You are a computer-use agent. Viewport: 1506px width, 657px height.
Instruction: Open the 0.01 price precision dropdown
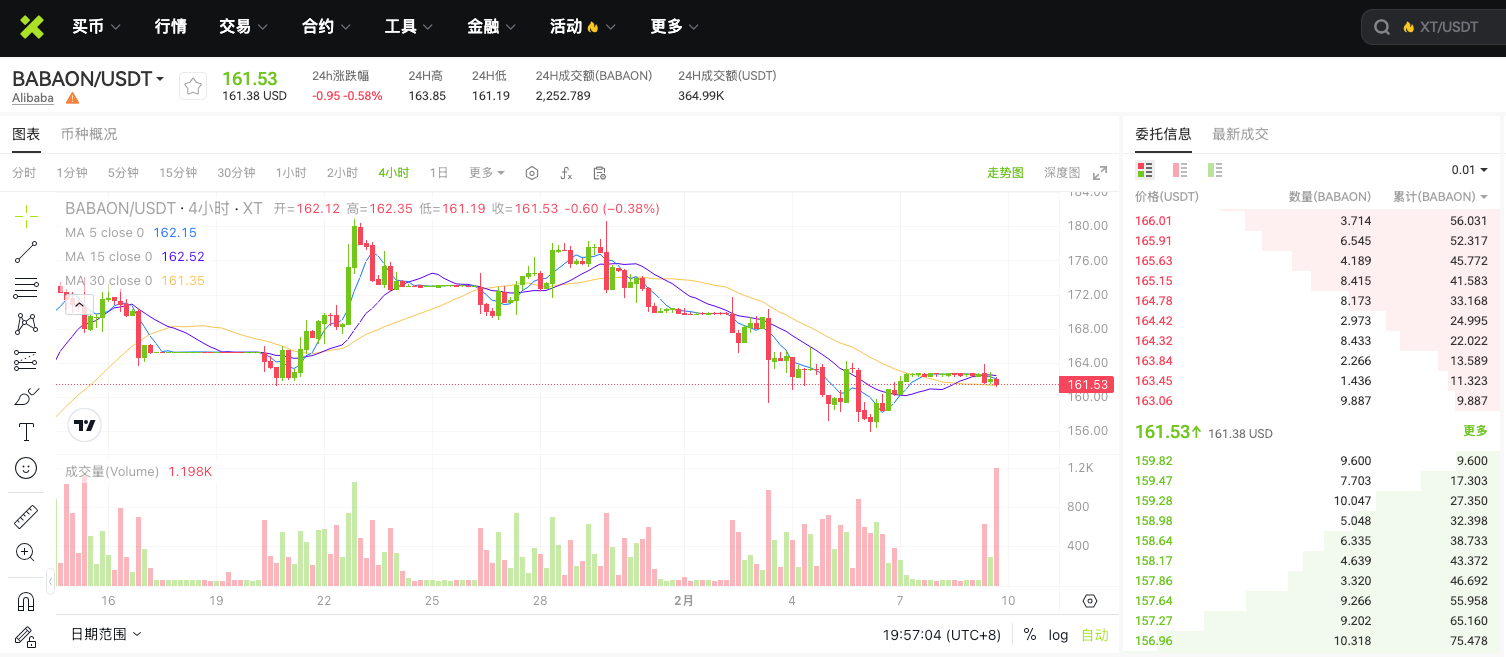[1469, 170]
